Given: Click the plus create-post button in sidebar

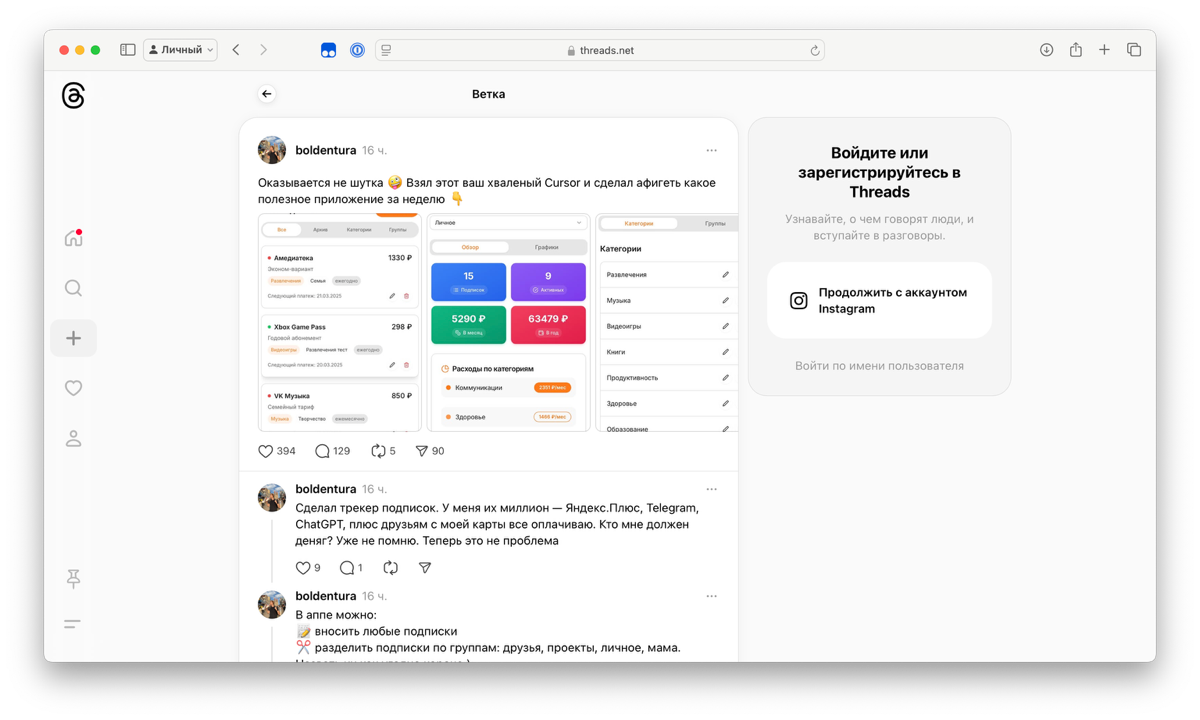Looking at the screenshot, I should [73, 338].
